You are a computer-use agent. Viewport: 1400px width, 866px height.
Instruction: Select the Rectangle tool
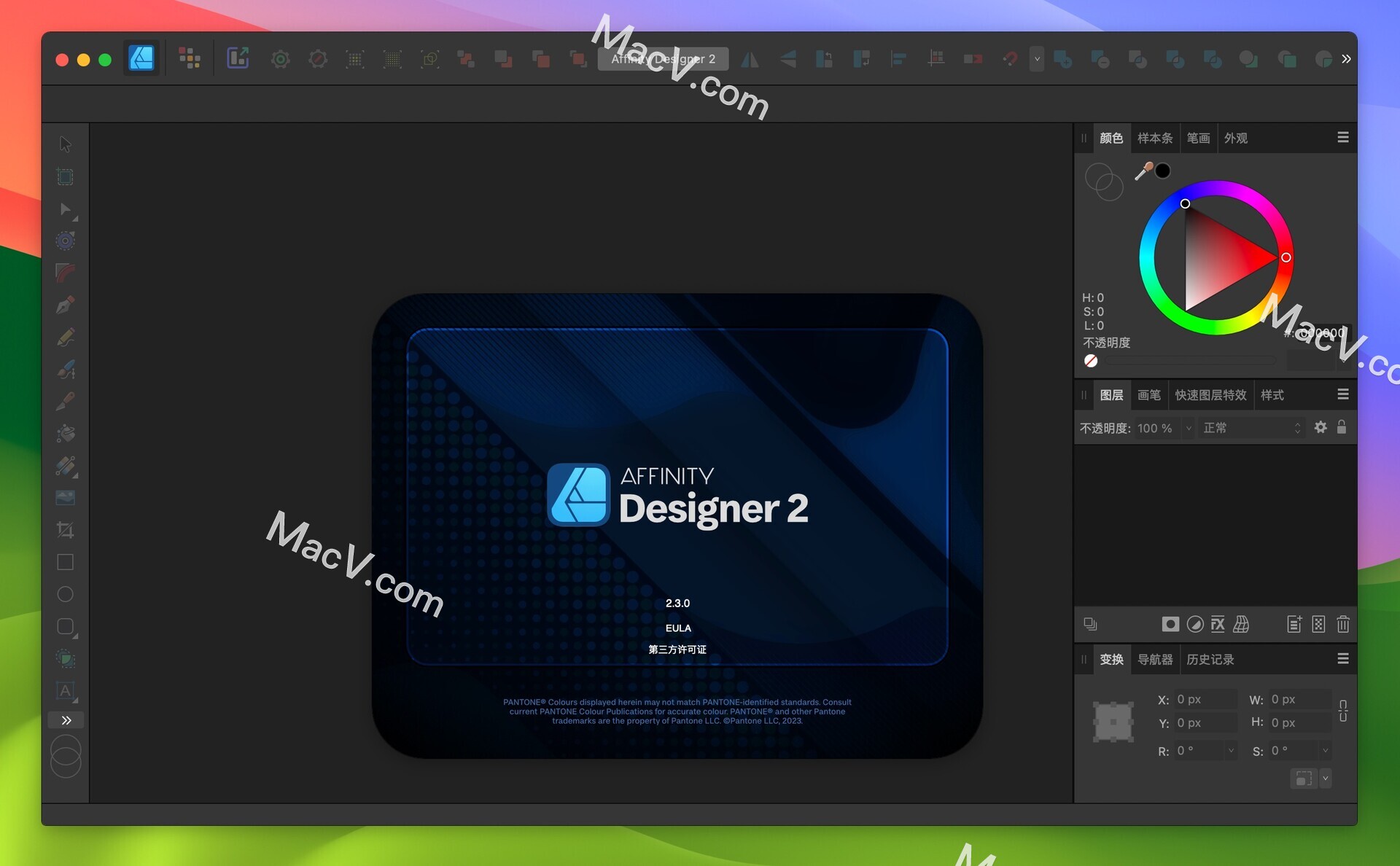click(66, 562)
